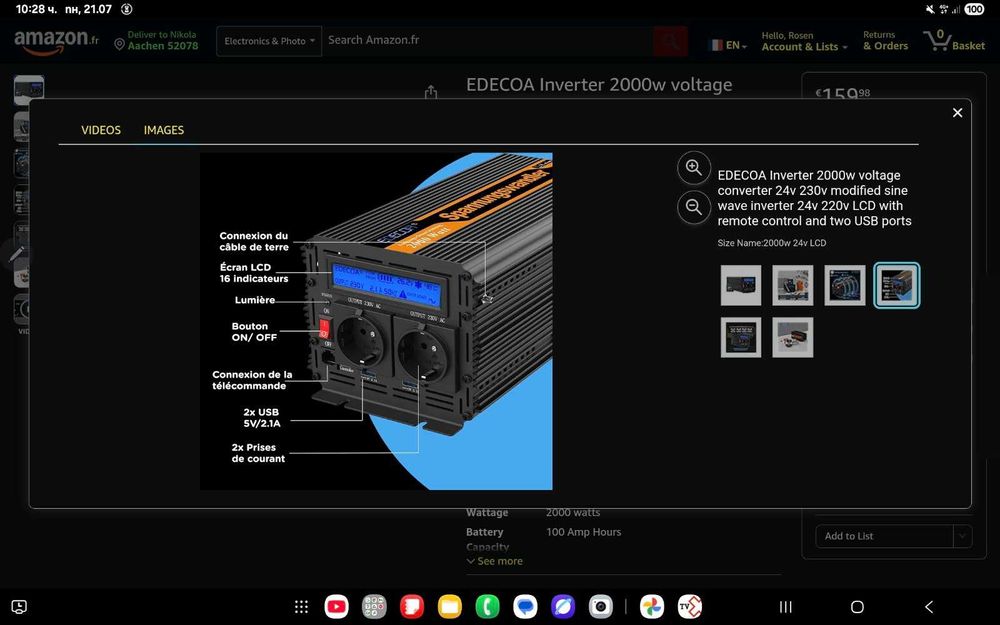Launch YouTube from the taskbar
The height and width of the screenshot is (625, 1000).
point(337,607)
